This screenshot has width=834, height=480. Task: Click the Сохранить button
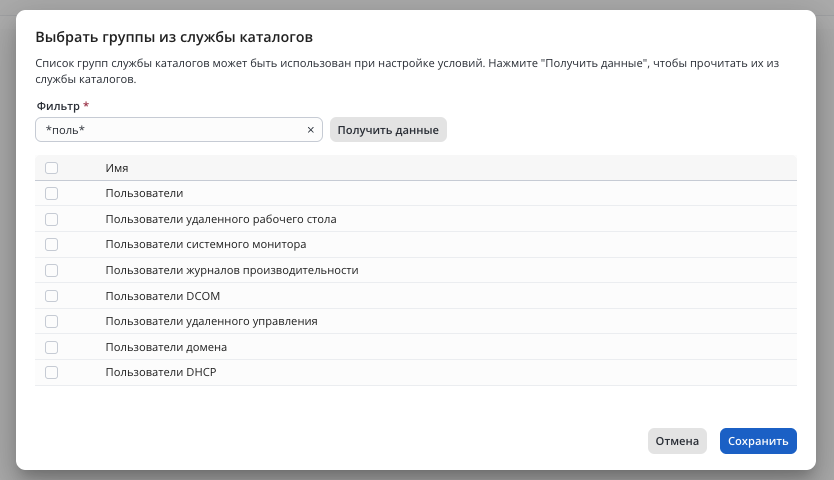pyautogui.click(x=758, y=441)
